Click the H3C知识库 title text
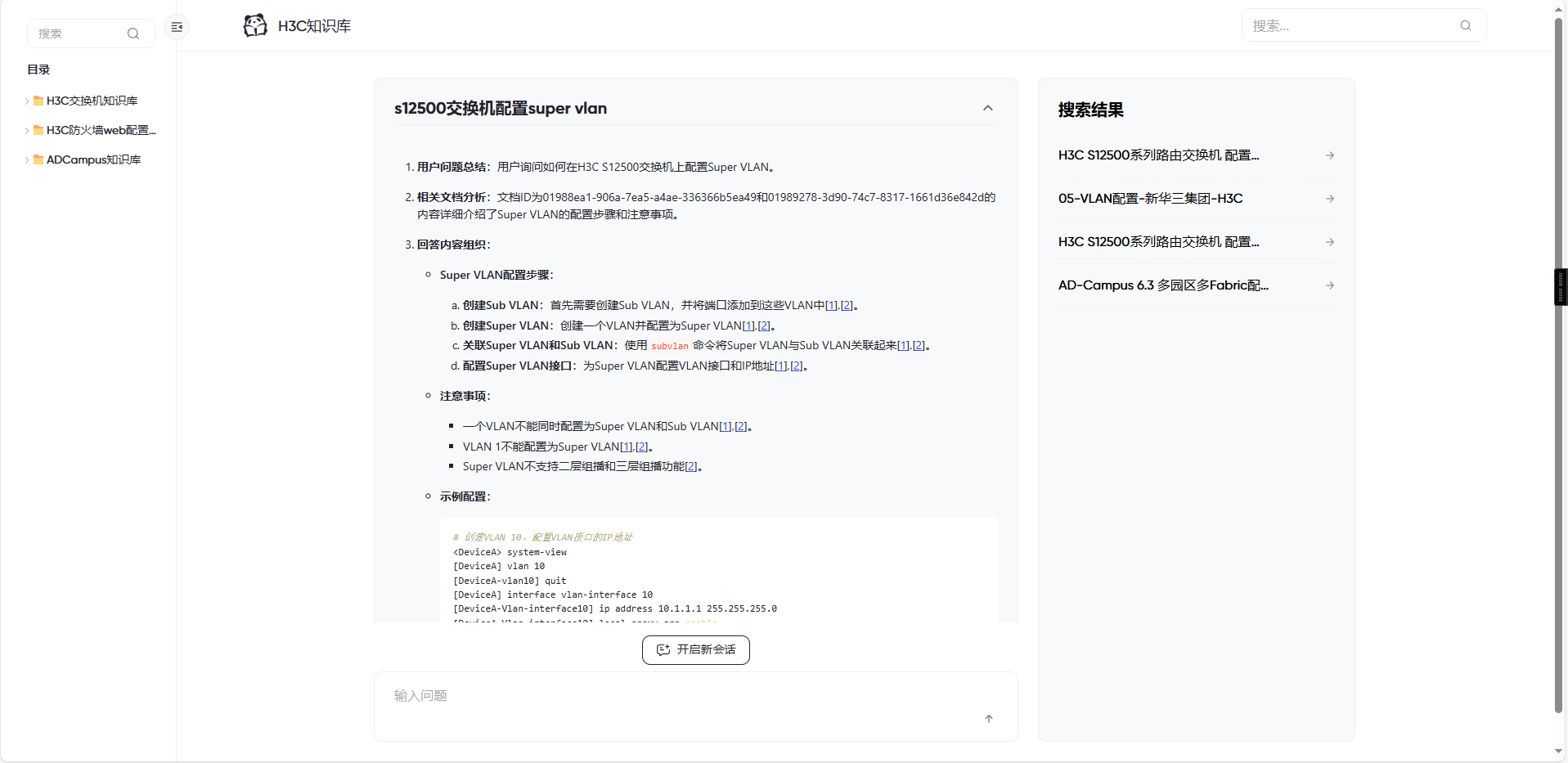Viewport: 1568px width, 763px height. (314, 26)
